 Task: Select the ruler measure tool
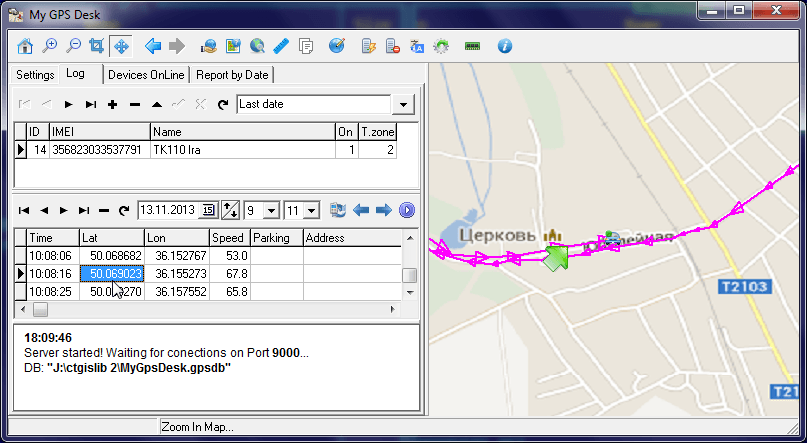coord(281,46)
